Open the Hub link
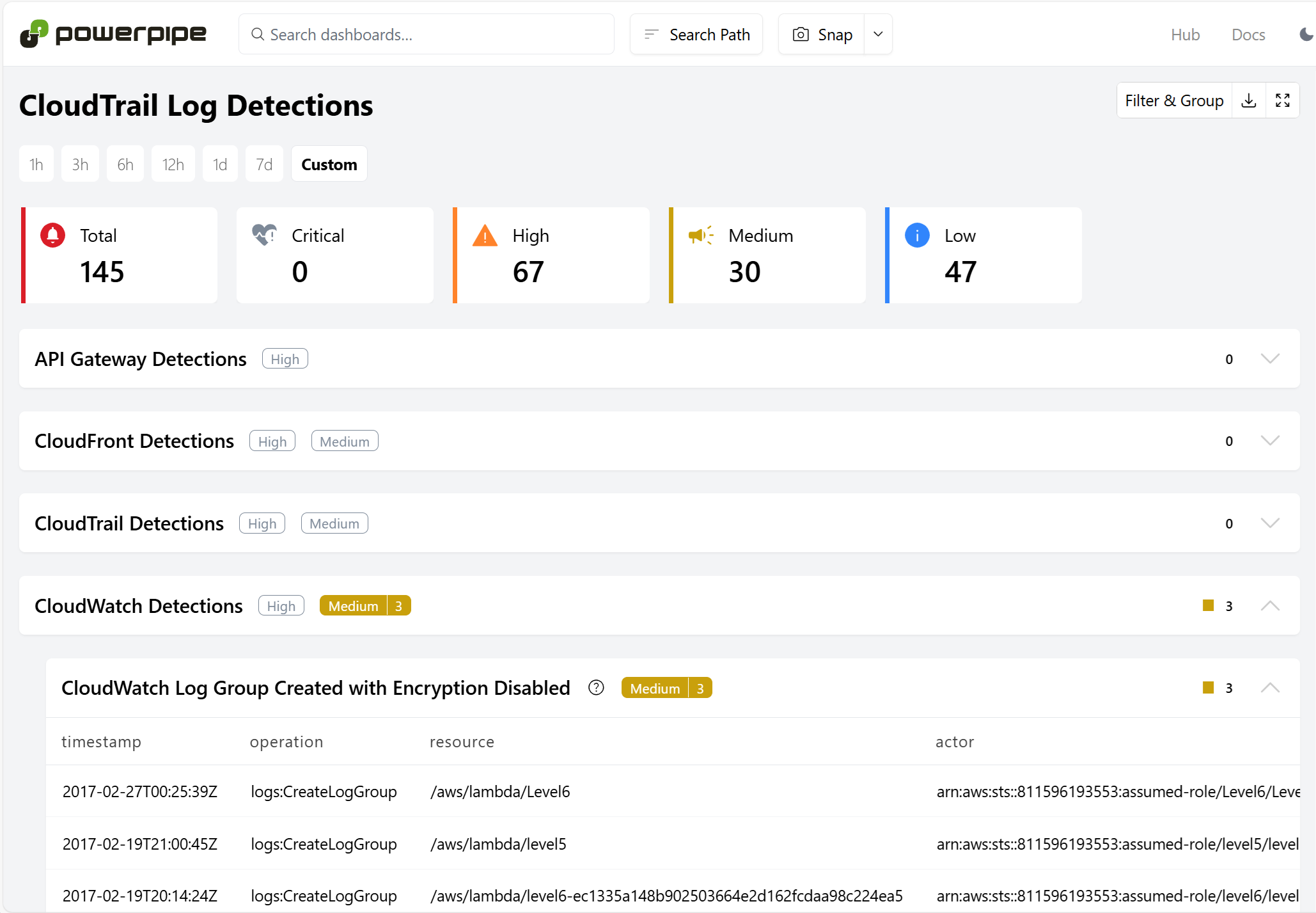Viewport: 1316px width, 913px height. click(x=1185, y=35)
